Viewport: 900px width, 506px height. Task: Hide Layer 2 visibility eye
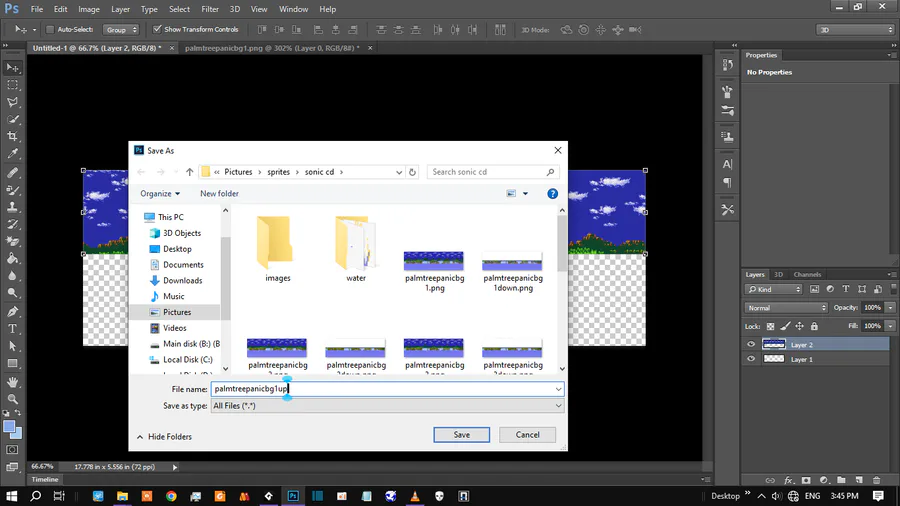pos(751,345)
